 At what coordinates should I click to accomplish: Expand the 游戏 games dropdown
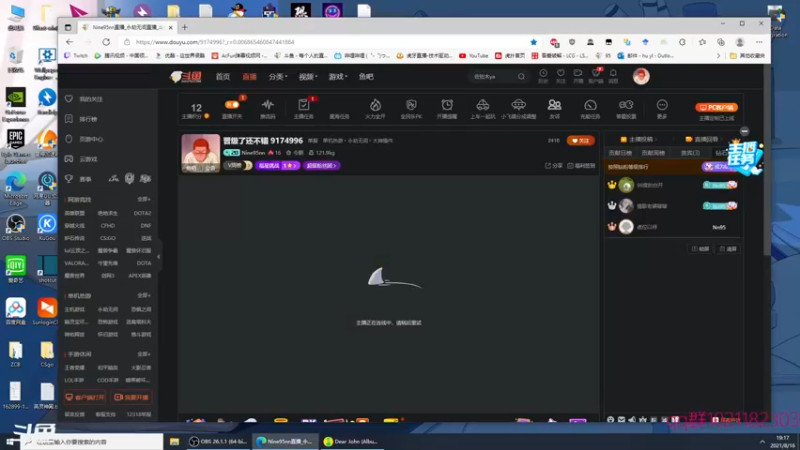(x=338, y=77)
